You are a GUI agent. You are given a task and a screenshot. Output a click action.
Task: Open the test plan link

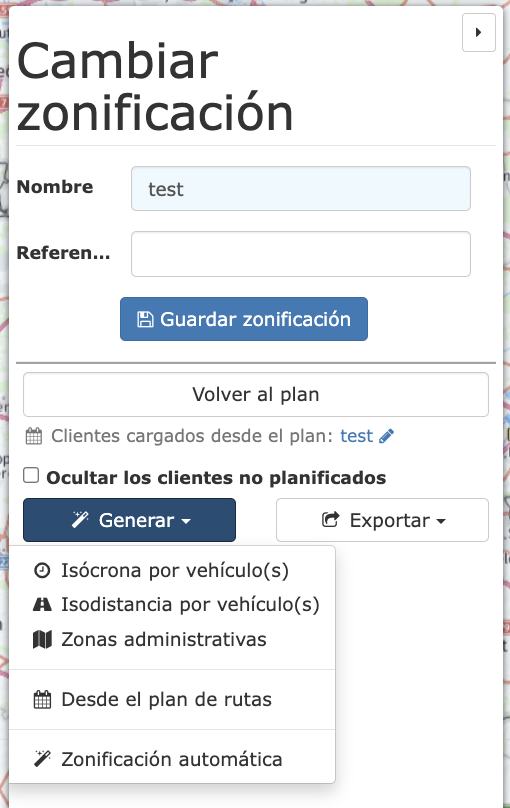tap(356, 436)
